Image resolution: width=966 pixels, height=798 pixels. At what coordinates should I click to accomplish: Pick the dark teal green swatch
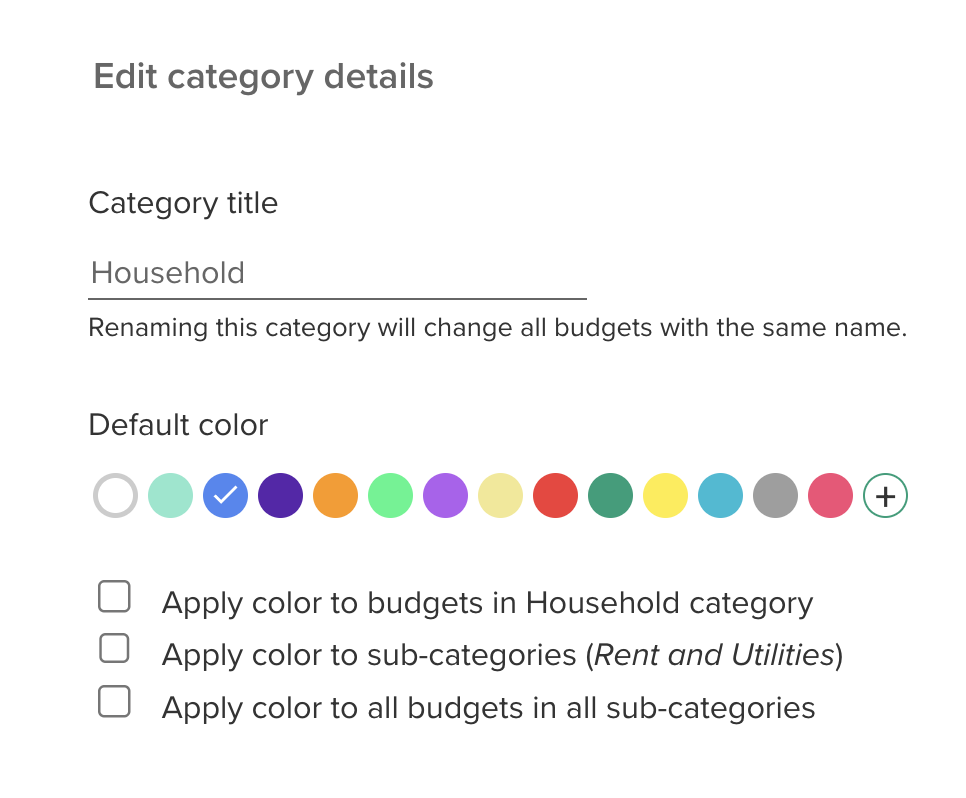click(610, 496)
